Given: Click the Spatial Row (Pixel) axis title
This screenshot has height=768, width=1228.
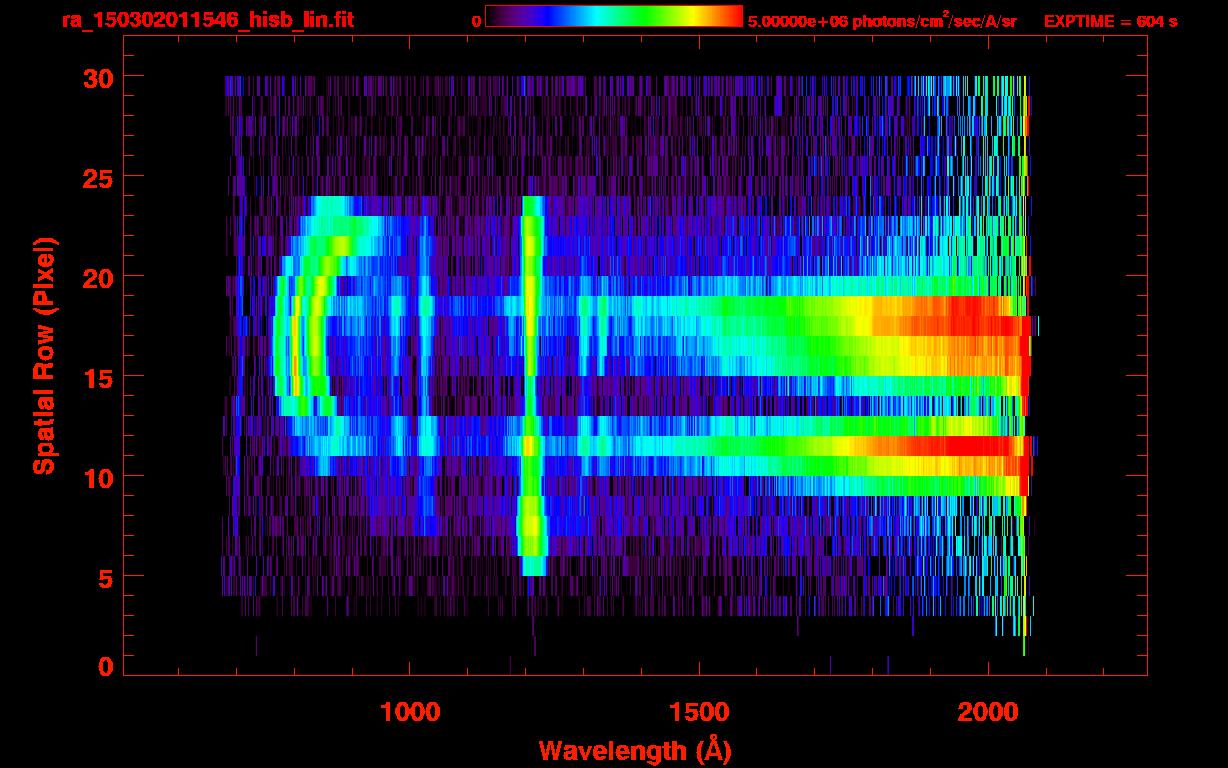Looking at the screenshot, I should coord(43,355).
